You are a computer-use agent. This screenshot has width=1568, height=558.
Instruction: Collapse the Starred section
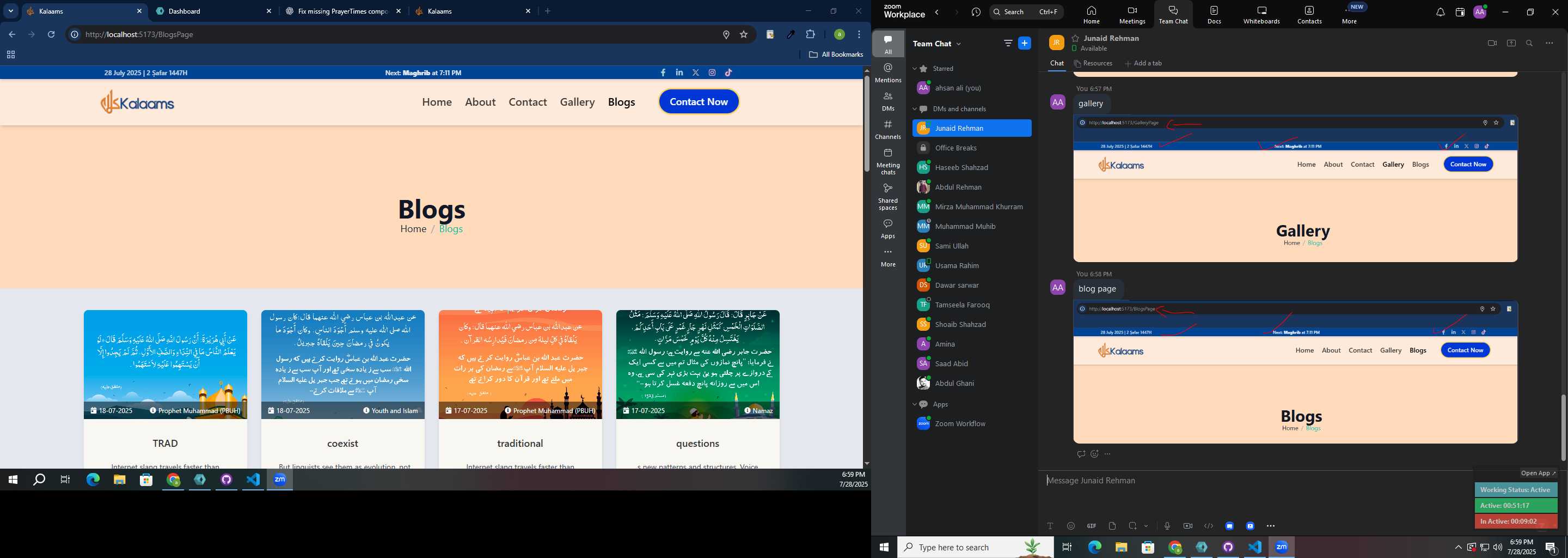pyautogui.click(x=914, y=69)
